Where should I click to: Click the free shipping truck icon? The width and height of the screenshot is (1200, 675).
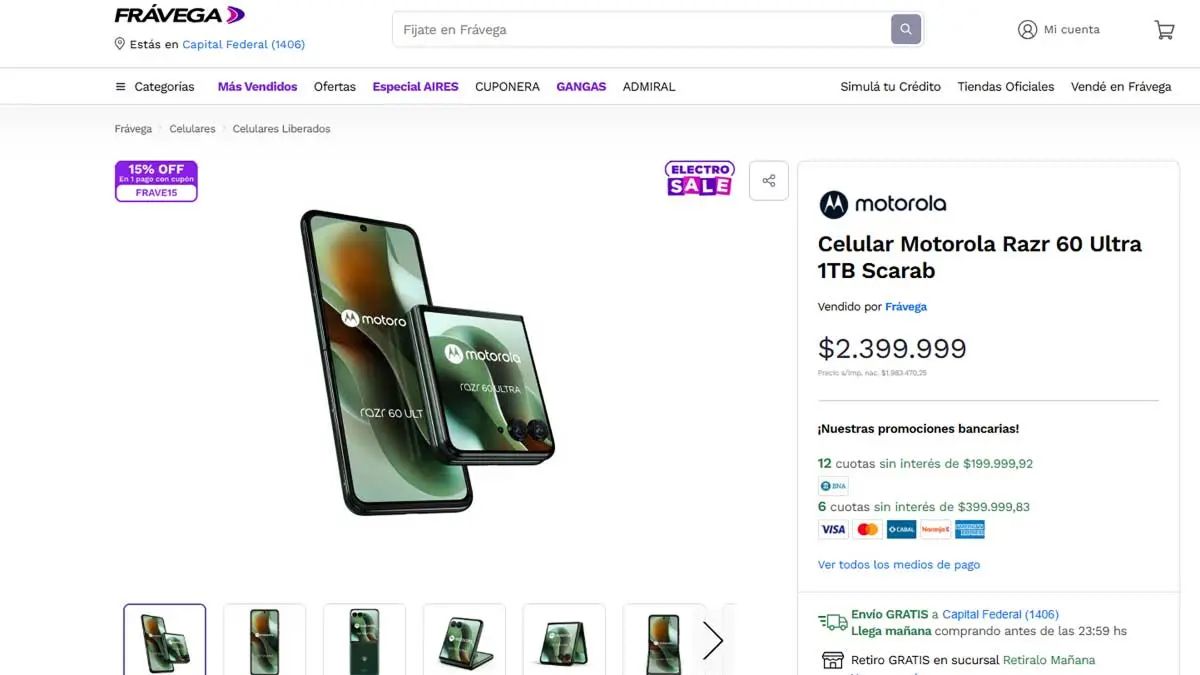tap(832, 620)
